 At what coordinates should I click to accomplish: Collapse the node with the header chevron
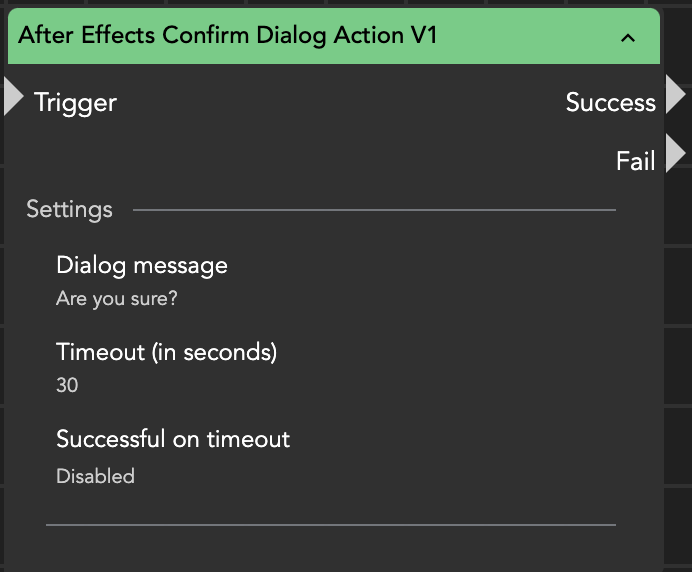(628, 38)
